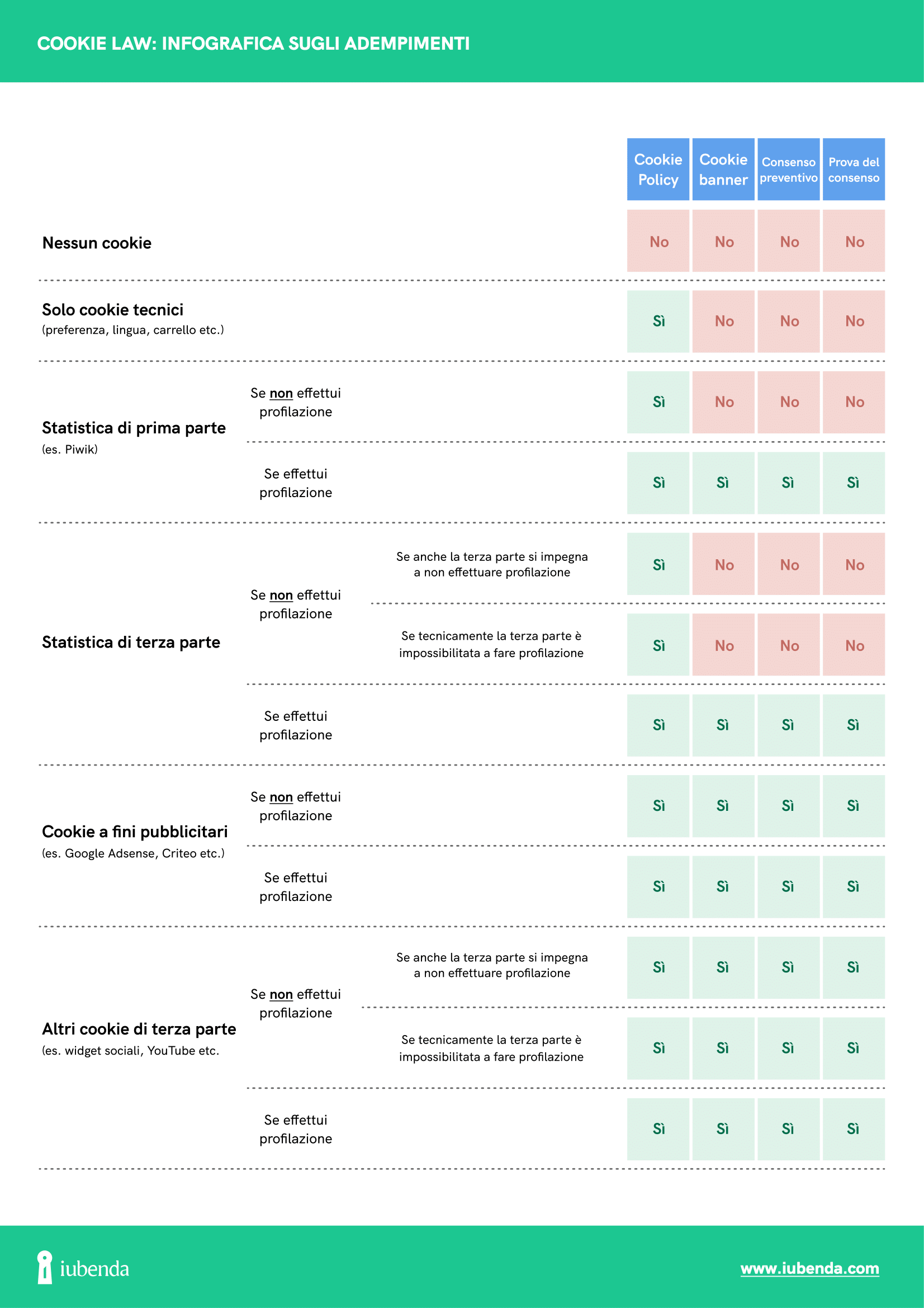
Task: Select the Prova del consenso header
Action: click(x=854, y=169)
